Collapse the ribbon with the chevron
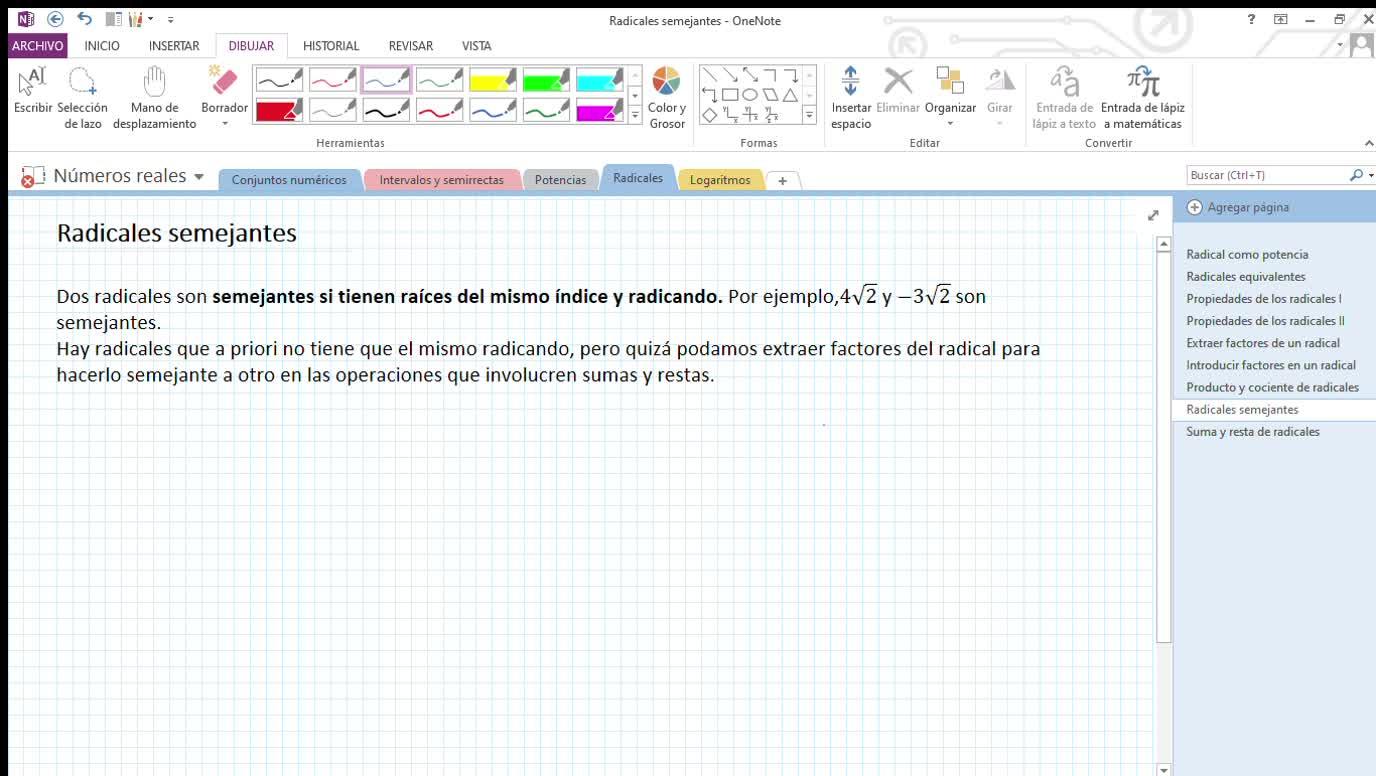 (x=1369, y=143)
